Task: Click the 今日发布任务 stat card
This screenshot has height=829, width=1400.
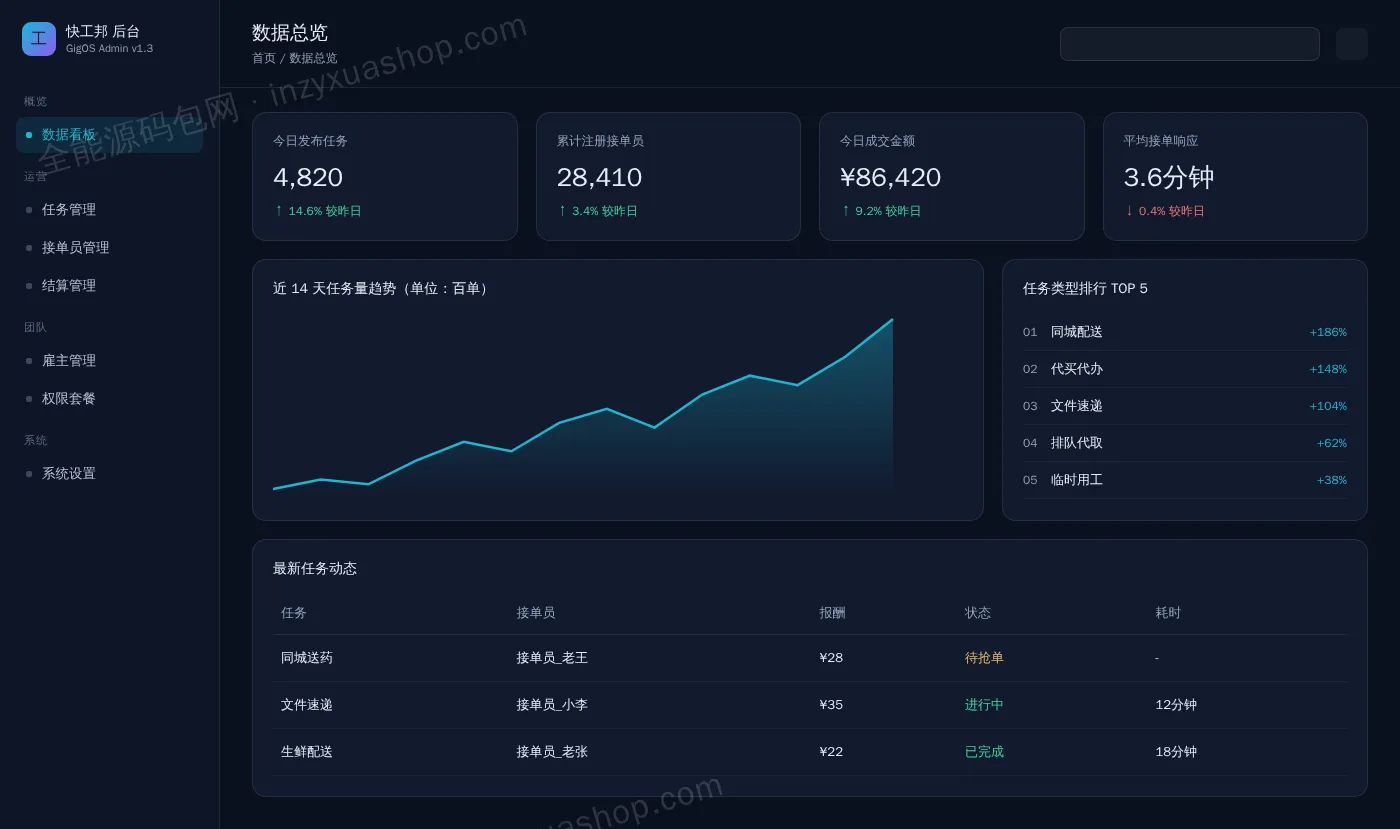Action: click(x=385, y=176)
